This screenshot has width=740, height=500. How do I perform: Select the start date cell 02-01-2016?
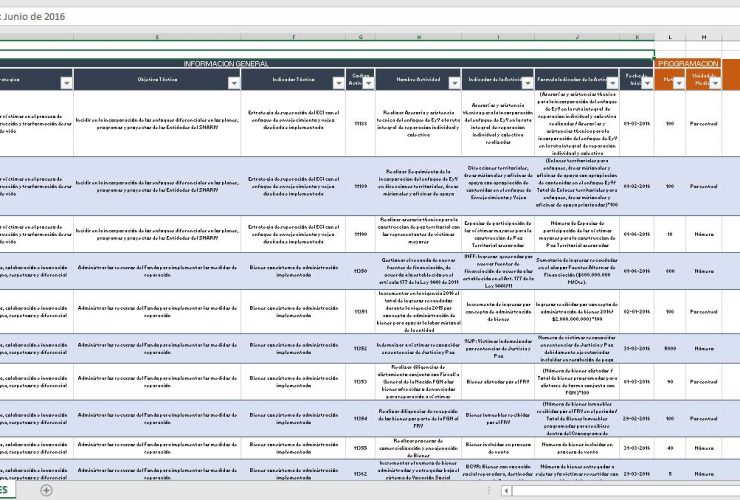pyautogui.click(x=637, y=312)
